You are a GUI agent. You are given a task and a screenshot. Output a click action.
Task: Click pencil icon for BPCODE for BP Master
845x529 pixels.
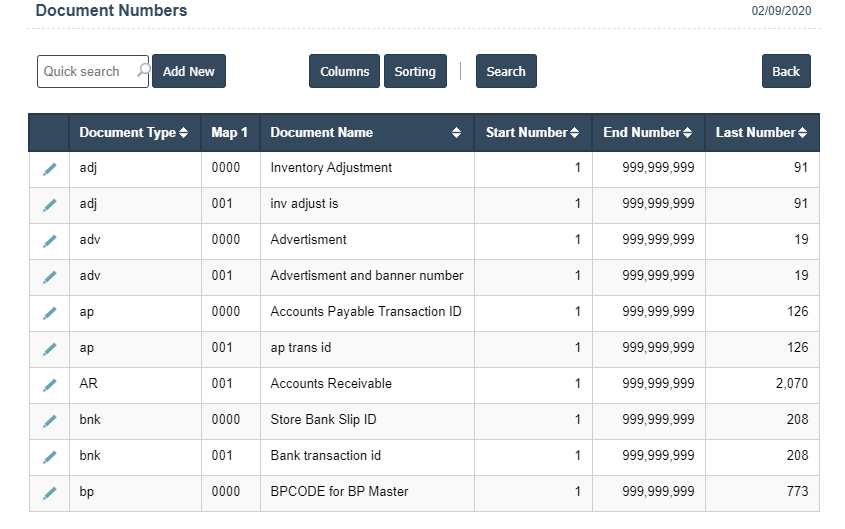[x=49, y=493]
